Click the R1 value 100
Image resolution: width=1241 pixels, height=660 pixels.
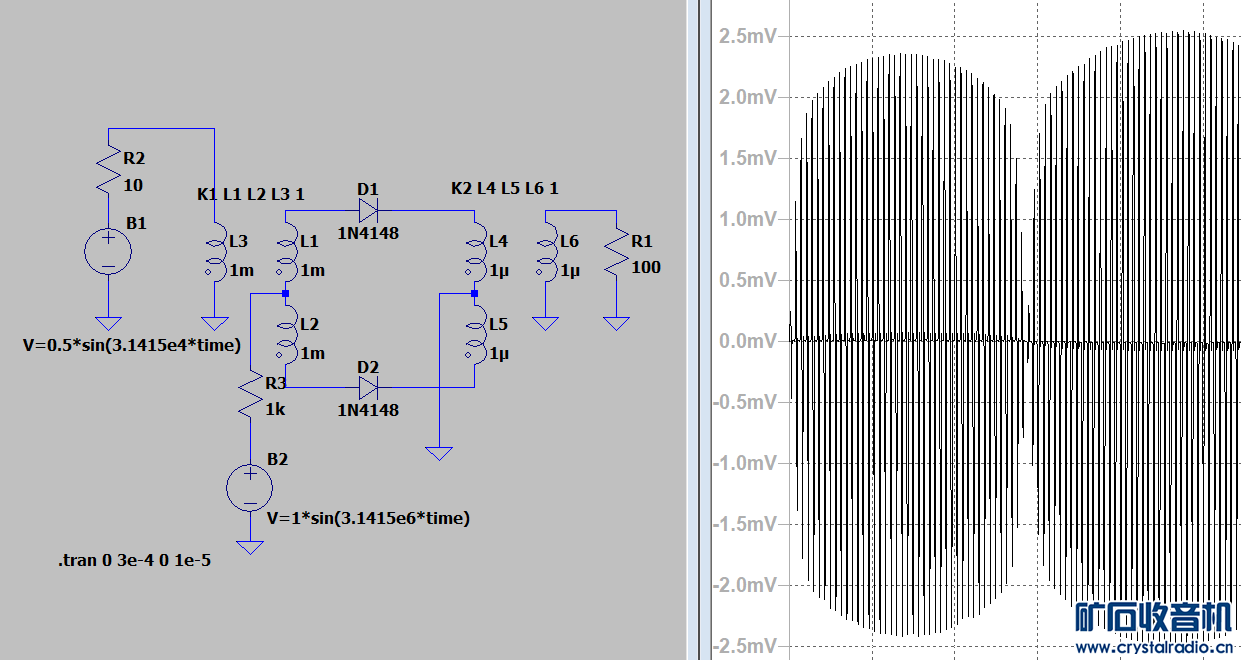tap(646, 267)
